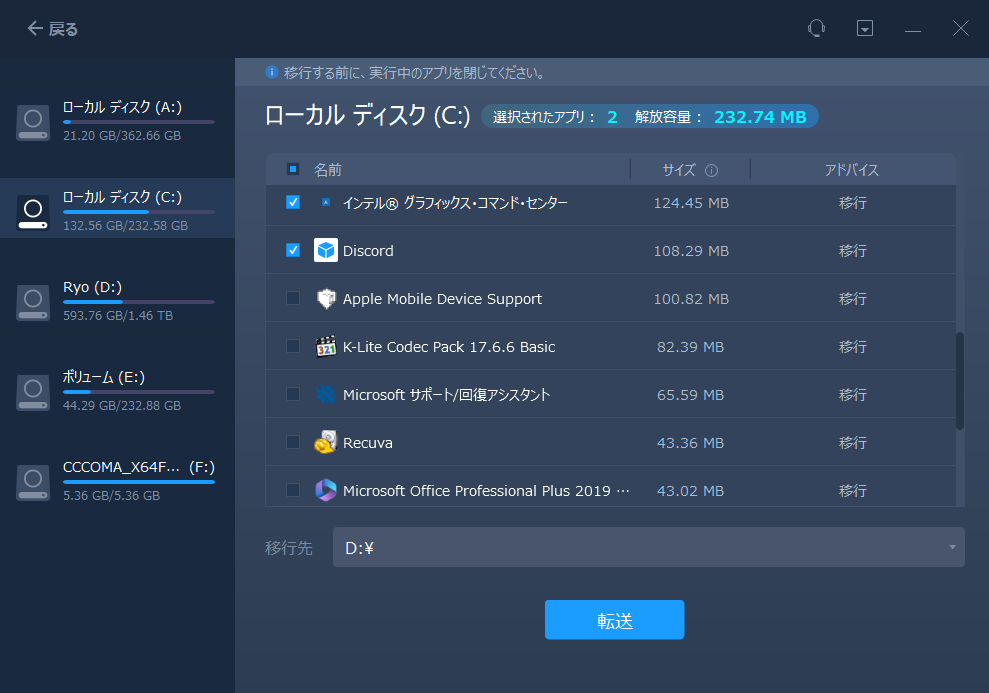This screenshot has width=989, height=693.
Task: Click the headset support icon
Action: 817,29
